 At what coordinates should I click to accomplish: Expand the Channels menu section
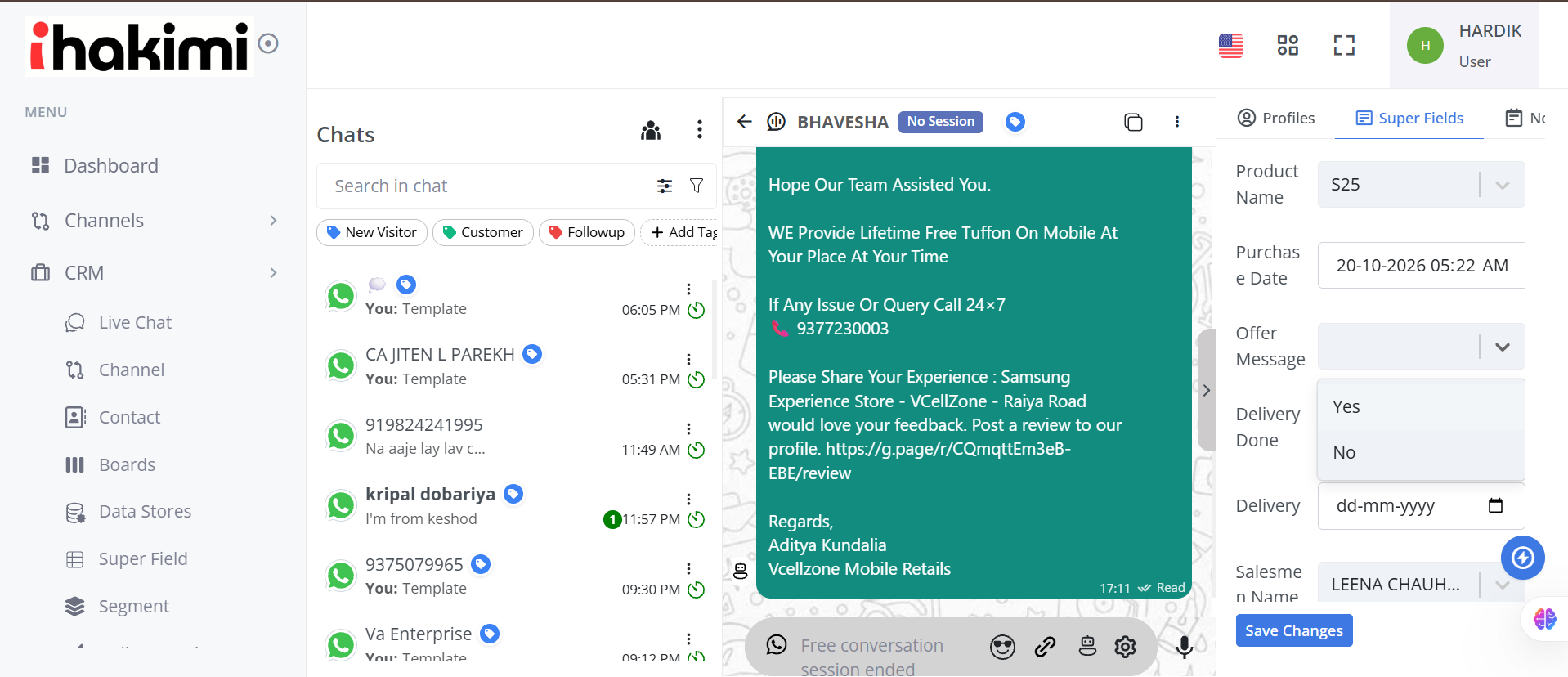(x=155, y=221)
